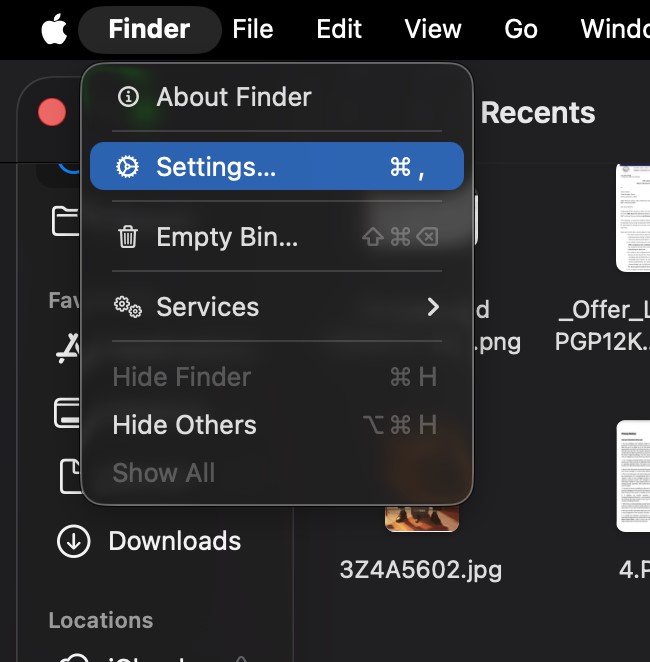Choose Hide Others menu entry
This screenshot has height=662, width=650.
[277, 424]
